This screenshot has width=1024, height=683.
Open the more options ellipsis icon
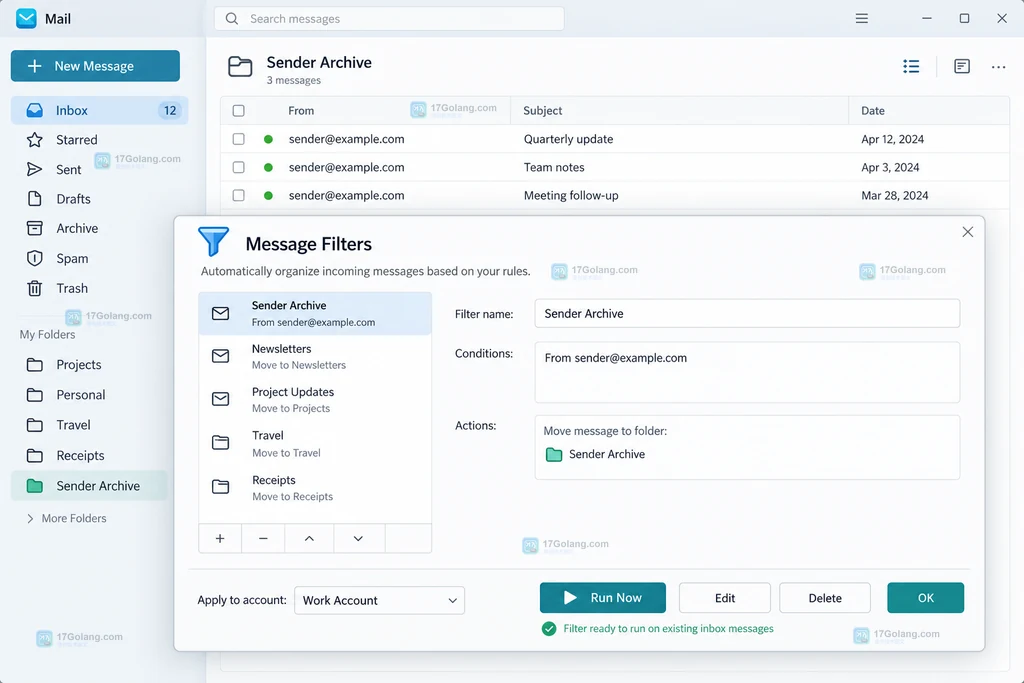click(998, 67)
